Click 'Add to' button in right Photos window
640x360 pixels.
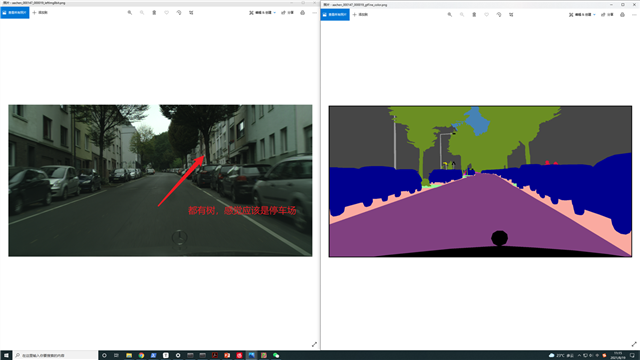click(360, 15)
